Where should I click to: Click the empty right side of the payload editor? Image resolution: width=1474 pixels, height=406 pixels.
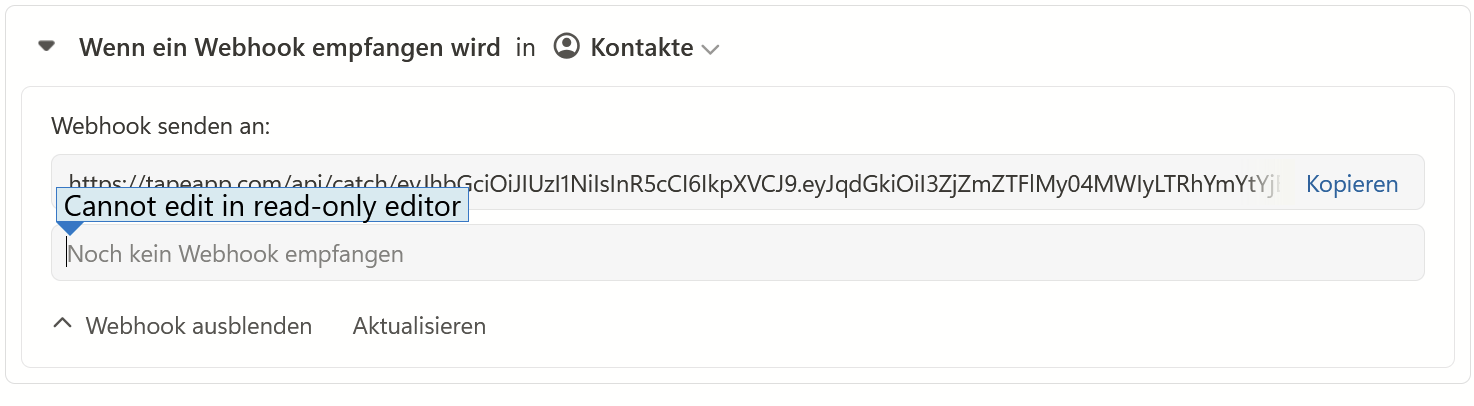(x=1100, y=254)
